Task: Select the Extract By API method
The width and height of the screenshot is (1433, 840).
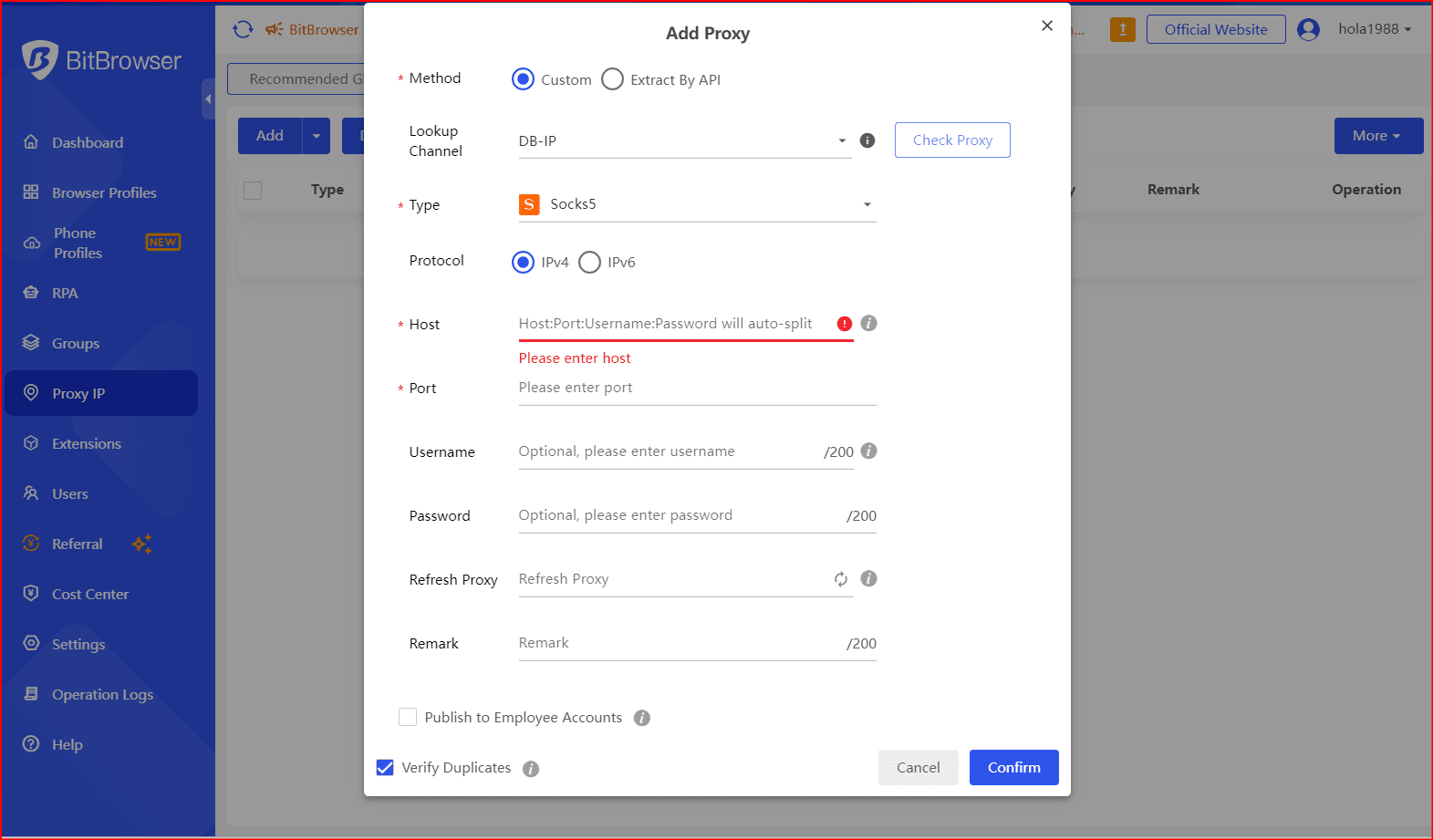Action: (x=612, y=79)
